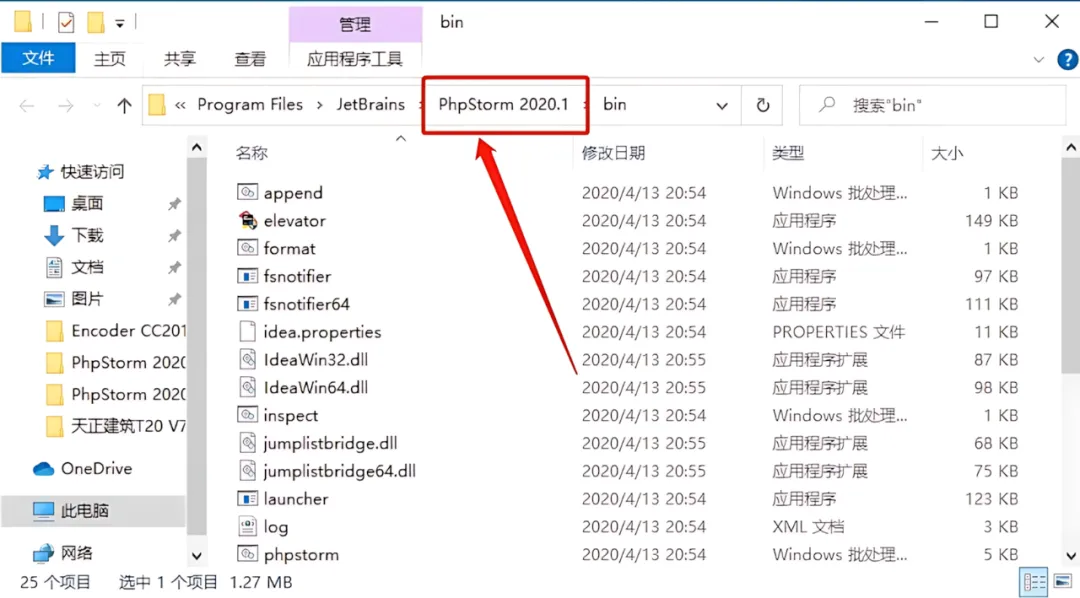Click PROPERTIES 文件 type of idea.properties
The image size is (1080, 598).
[x=838, y=332]
